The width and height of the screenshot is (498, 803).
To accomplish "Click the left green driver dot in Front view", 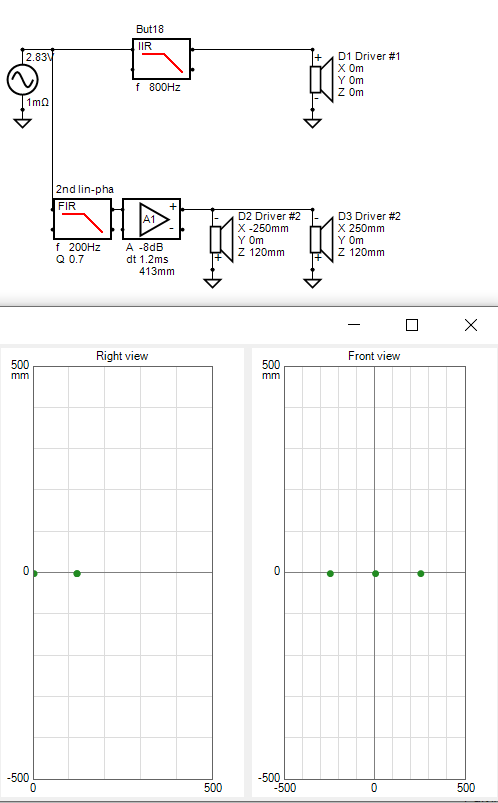I will tap(330, 574).
